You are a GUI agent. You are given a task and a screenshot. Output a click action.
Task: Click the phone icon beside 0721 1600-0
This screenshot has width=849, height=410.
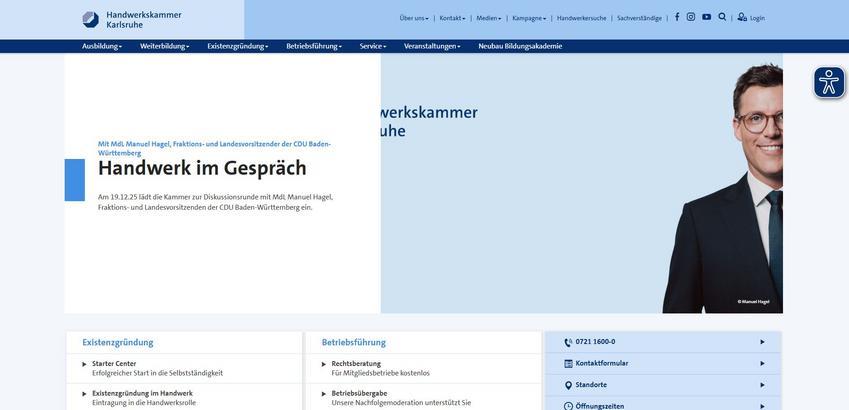[568, 342]
